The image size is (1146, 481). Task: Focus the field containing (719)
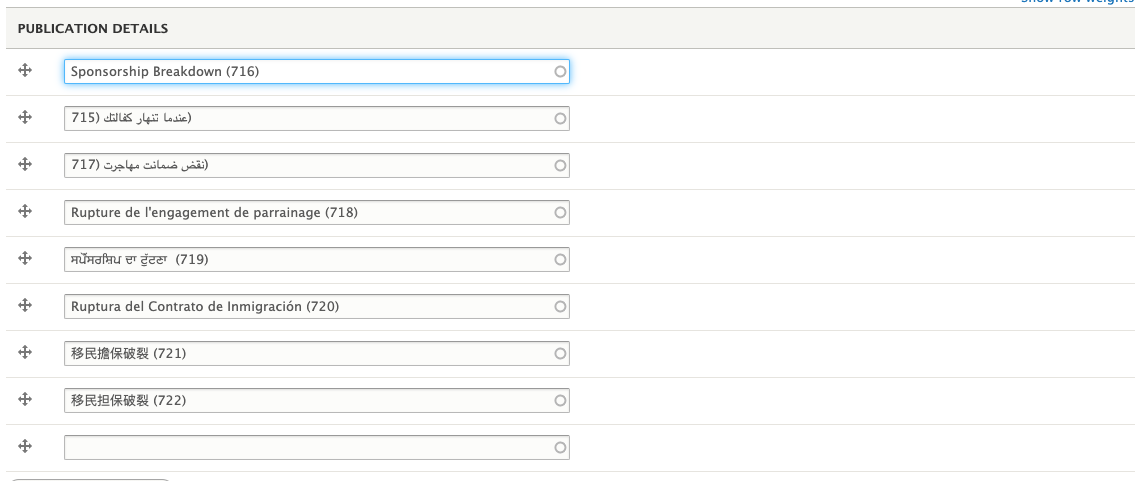[316, 260]
